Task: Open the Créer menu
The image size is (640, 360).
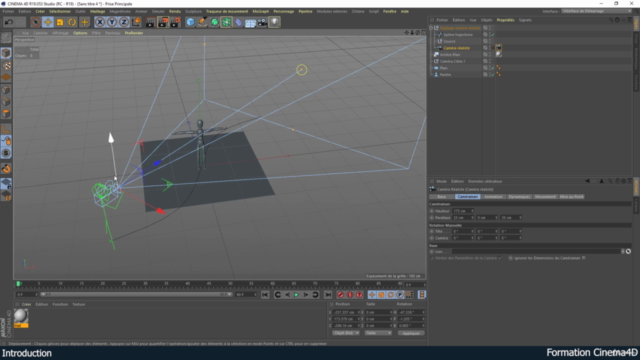Action: click(x=40, y=11)
